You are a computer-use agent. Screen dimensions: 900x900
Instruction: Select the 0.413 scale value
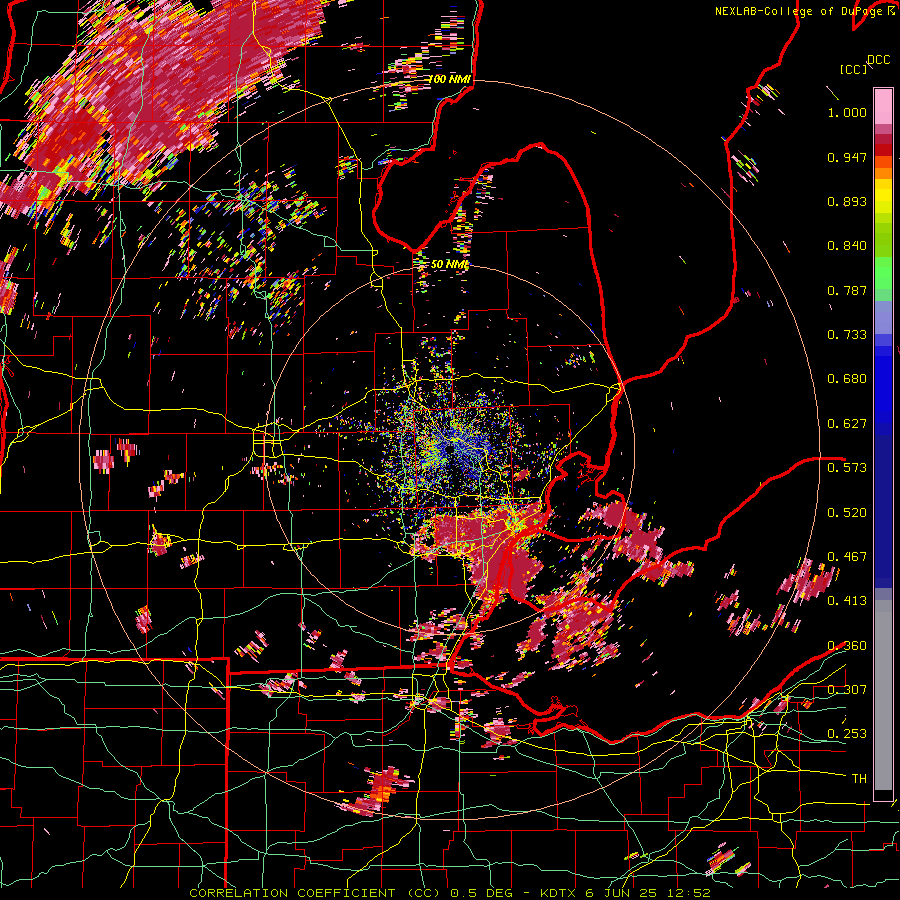click(847, 601)
